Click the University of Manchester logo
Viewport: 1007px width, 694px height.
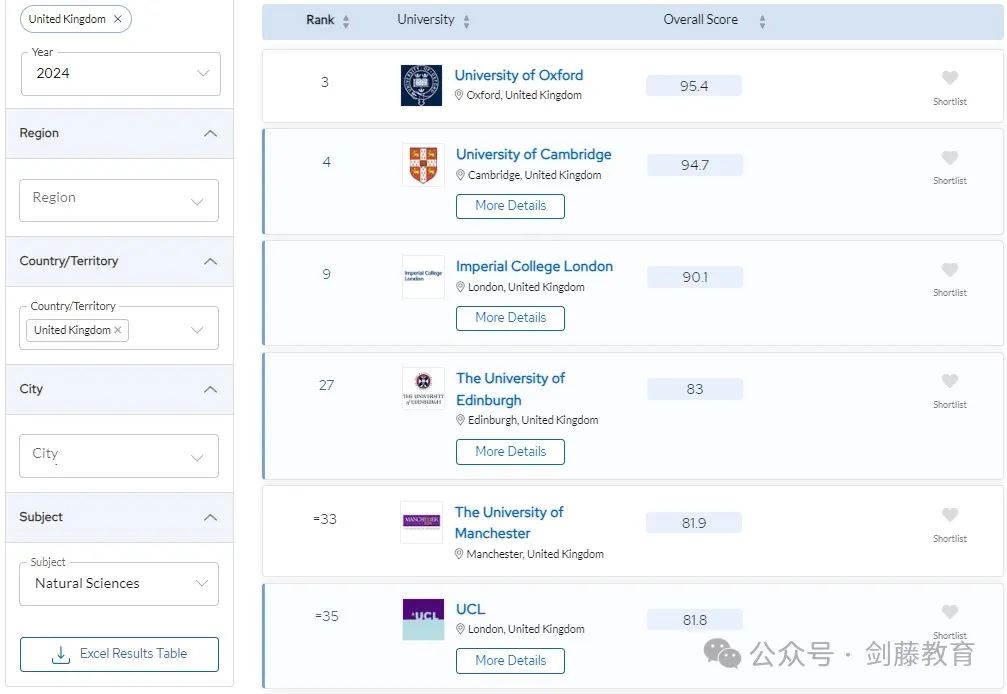pos(421,522)
